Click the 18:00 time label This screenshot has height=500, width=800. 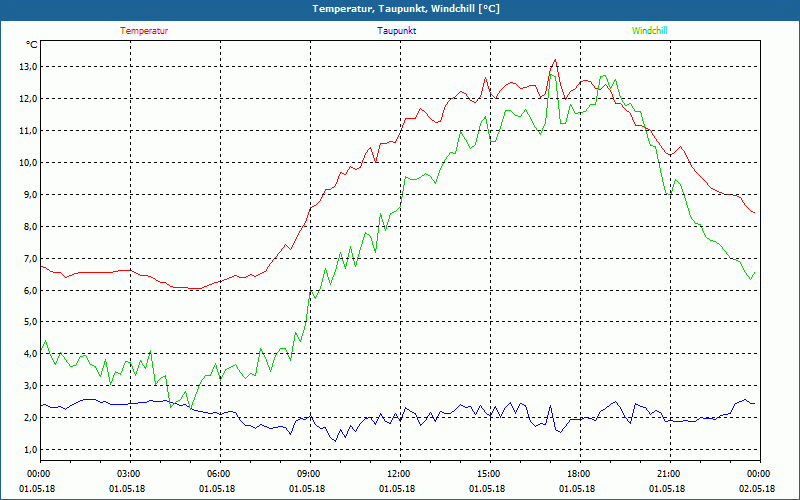[x=577, y=473]
